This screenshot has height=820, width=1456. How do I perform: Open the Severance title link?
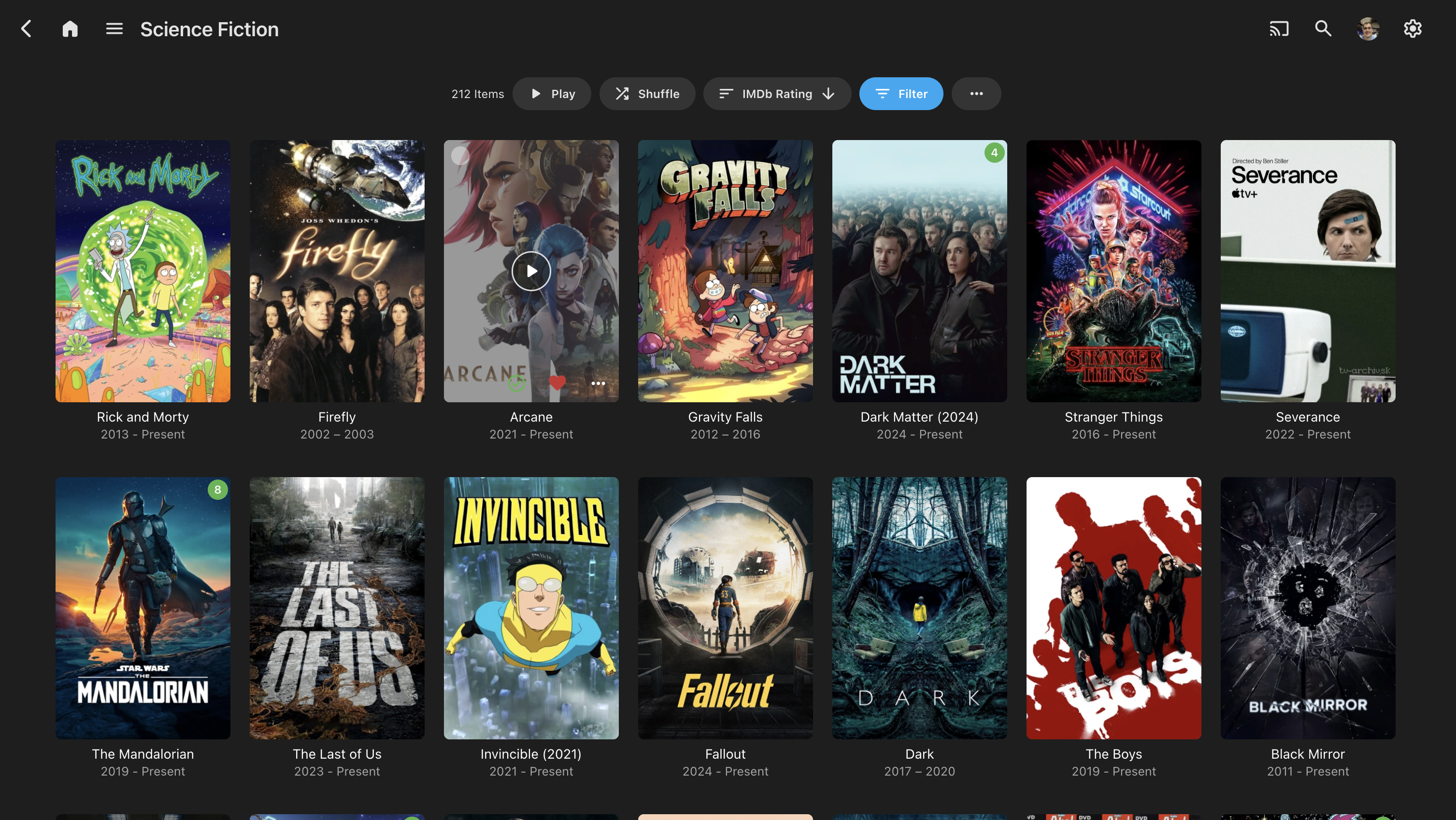pos(1307,417)
